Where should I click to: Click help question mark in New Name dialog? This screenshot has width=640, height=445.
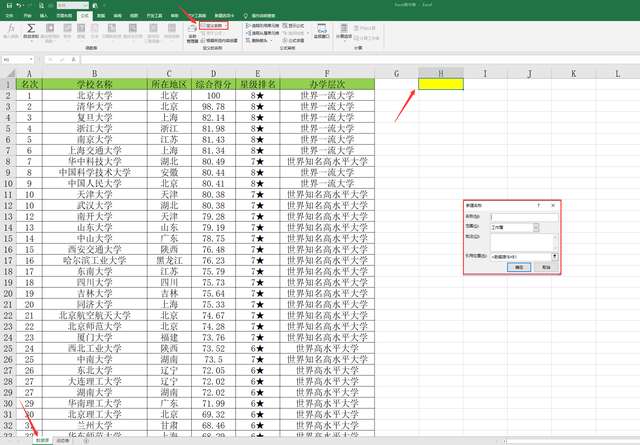click(538, 203)
